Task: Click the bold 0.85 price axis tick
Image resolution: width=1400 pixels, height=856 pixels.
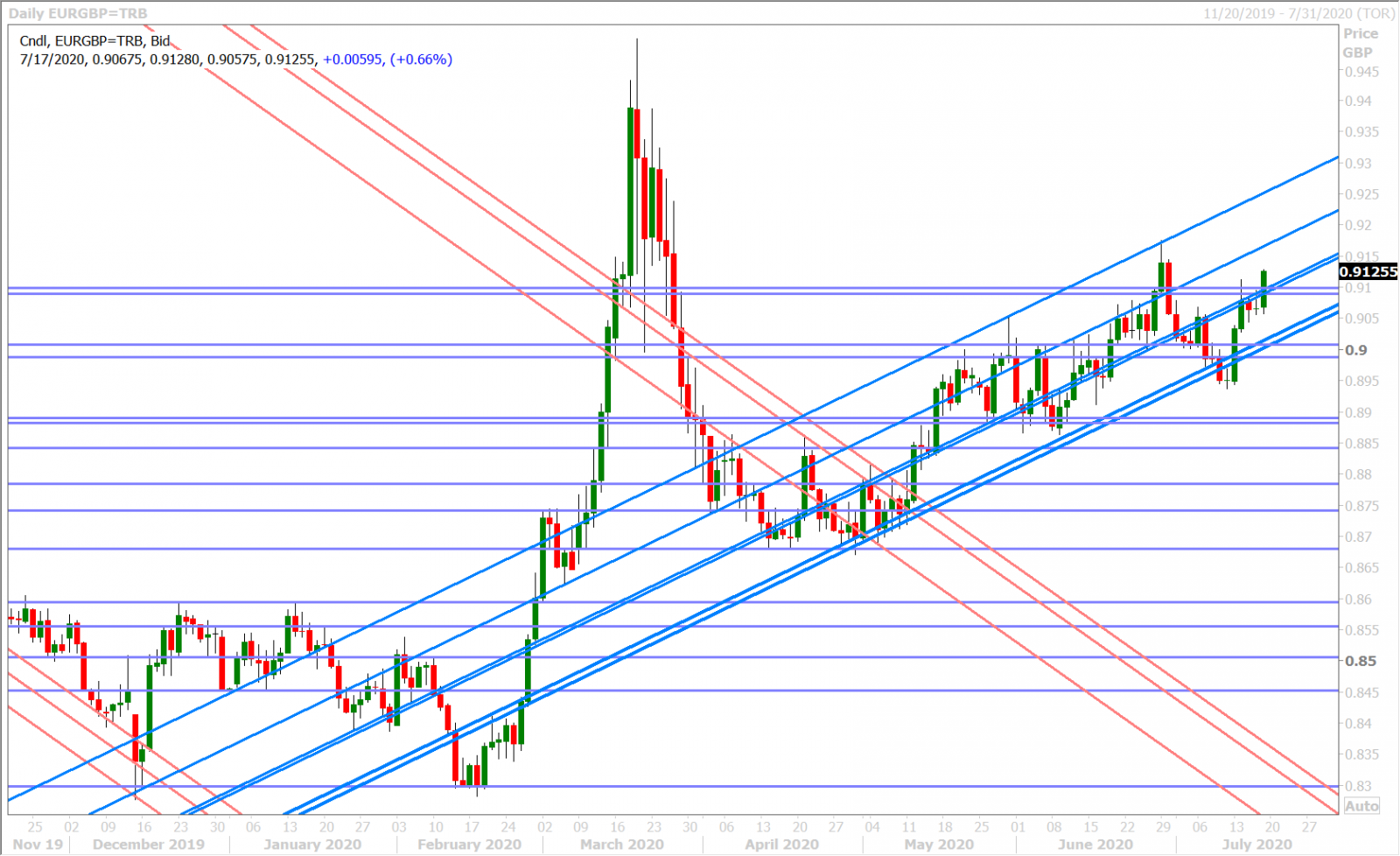Action: coord(1361,661)
